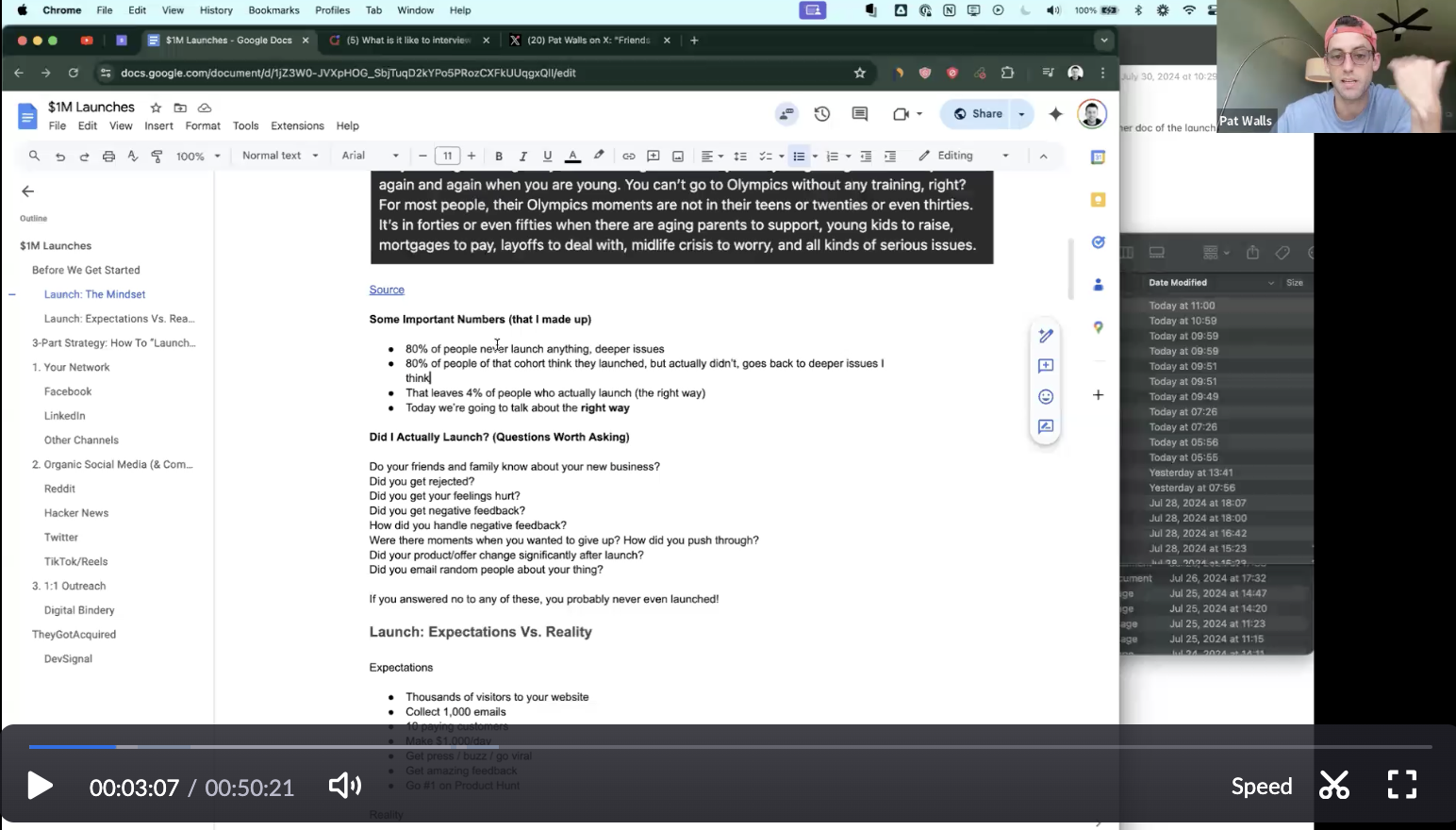
Task: Open the Tasks side panel icon
Action: pos(1098,242)
